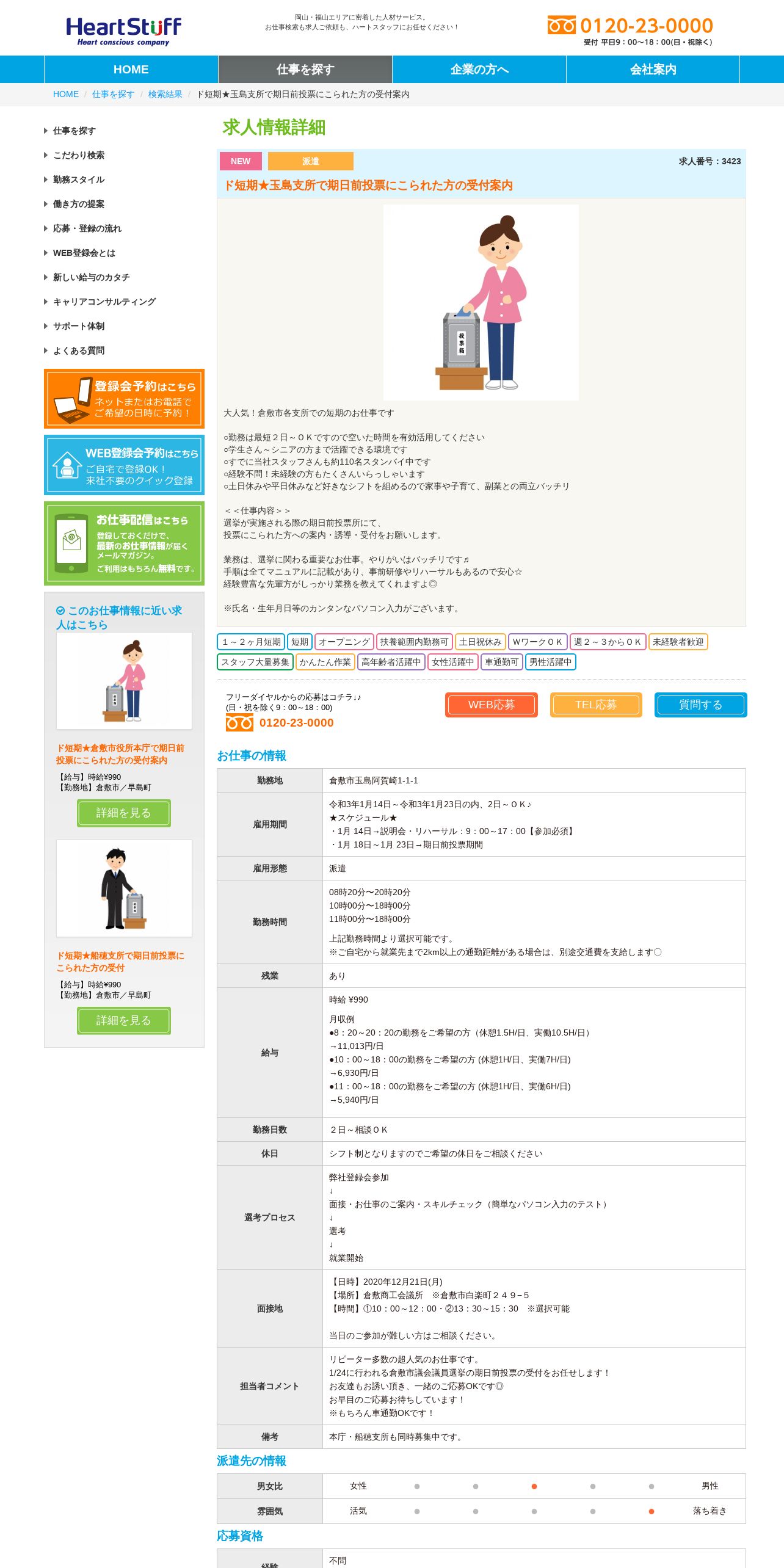The image size is (784, 1568).
Task: Click 検索結果 breadcrumb link
Action: [165, 94]
